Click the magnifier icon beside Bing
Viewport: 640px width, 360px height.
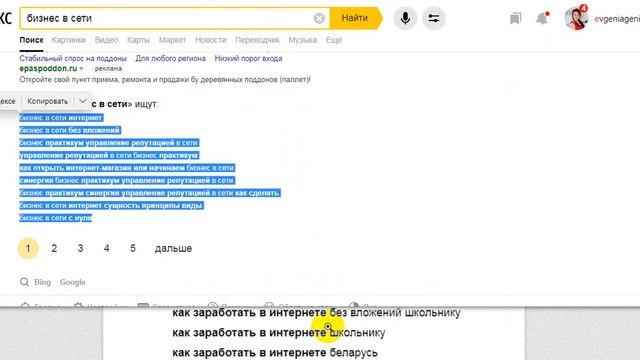24,282
